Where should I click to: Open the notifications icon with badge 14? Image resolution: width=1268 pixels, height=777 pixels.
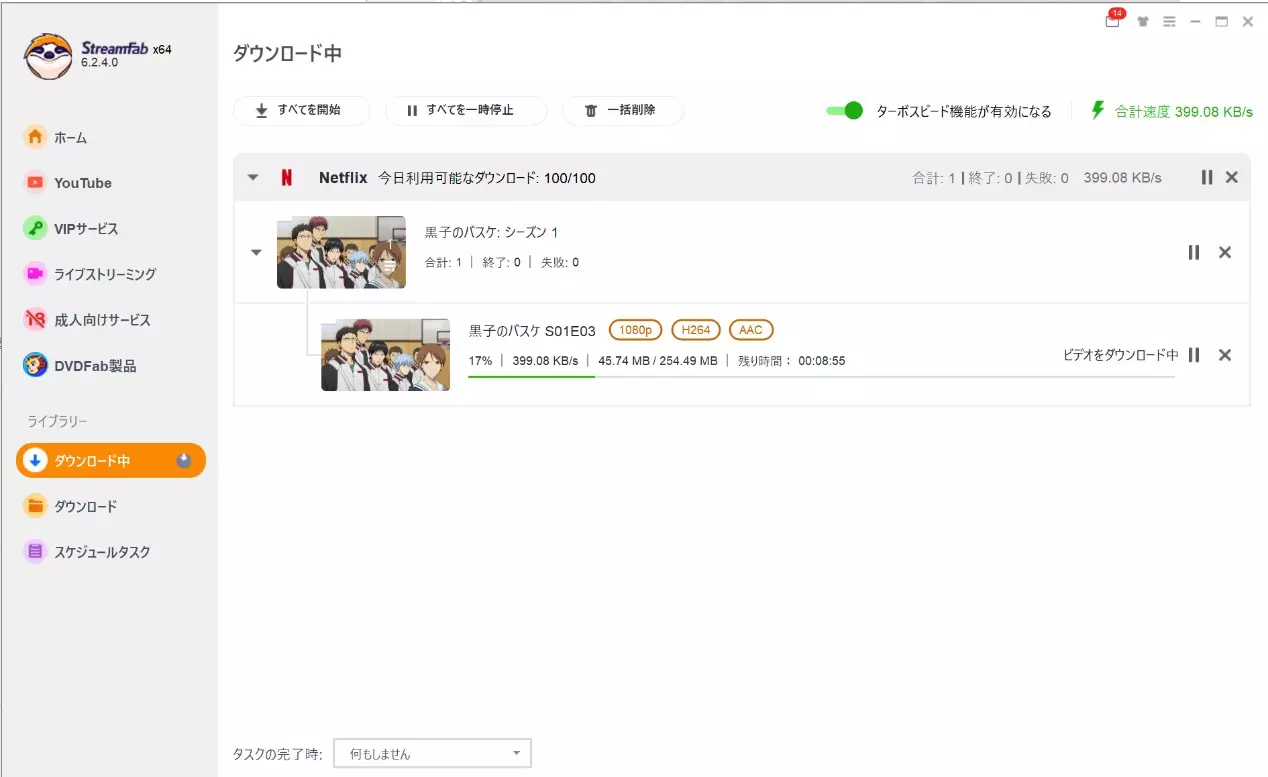(1113, 21)
